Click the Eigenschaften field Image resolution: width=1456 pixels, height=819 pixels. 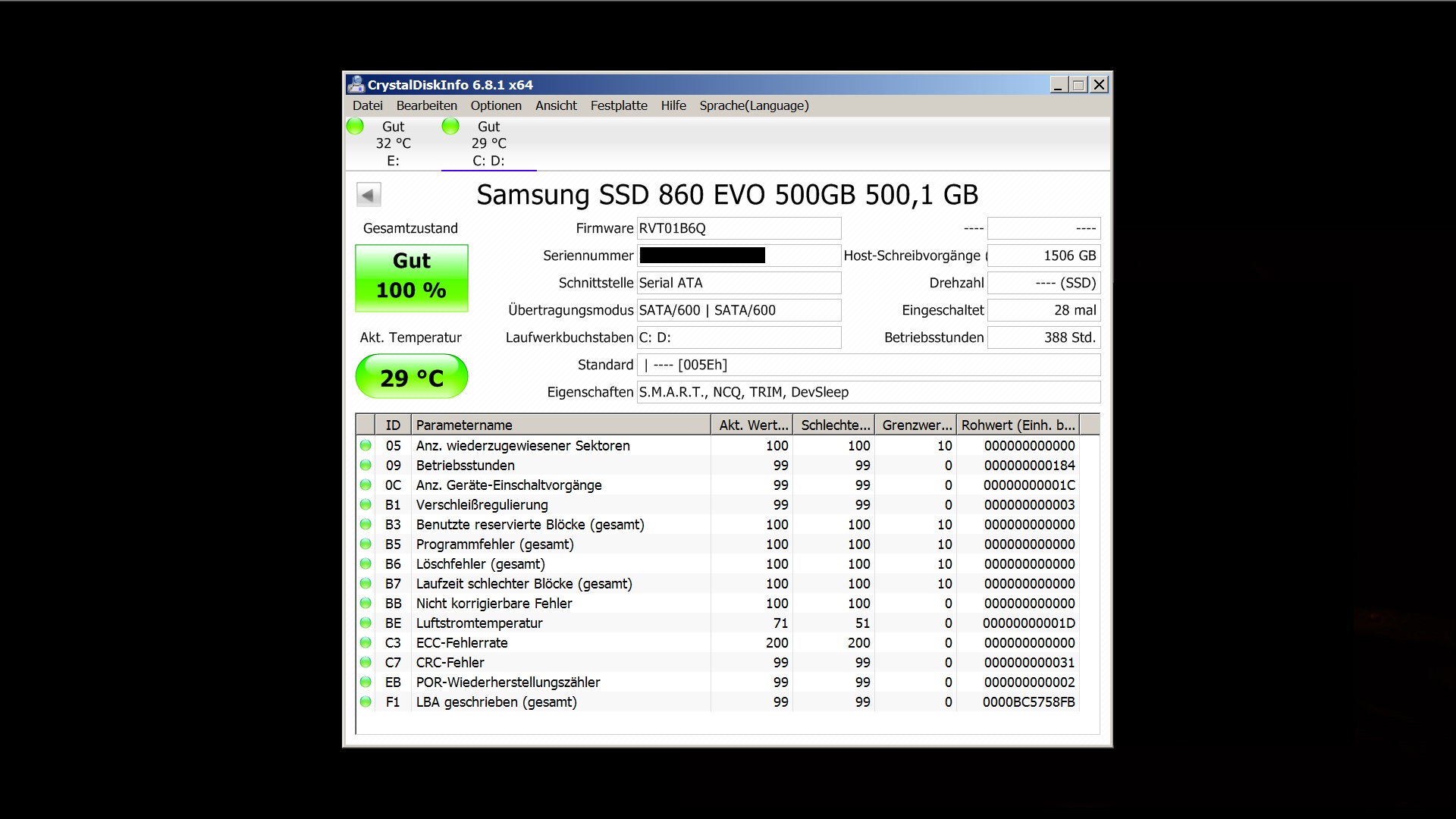868,392
